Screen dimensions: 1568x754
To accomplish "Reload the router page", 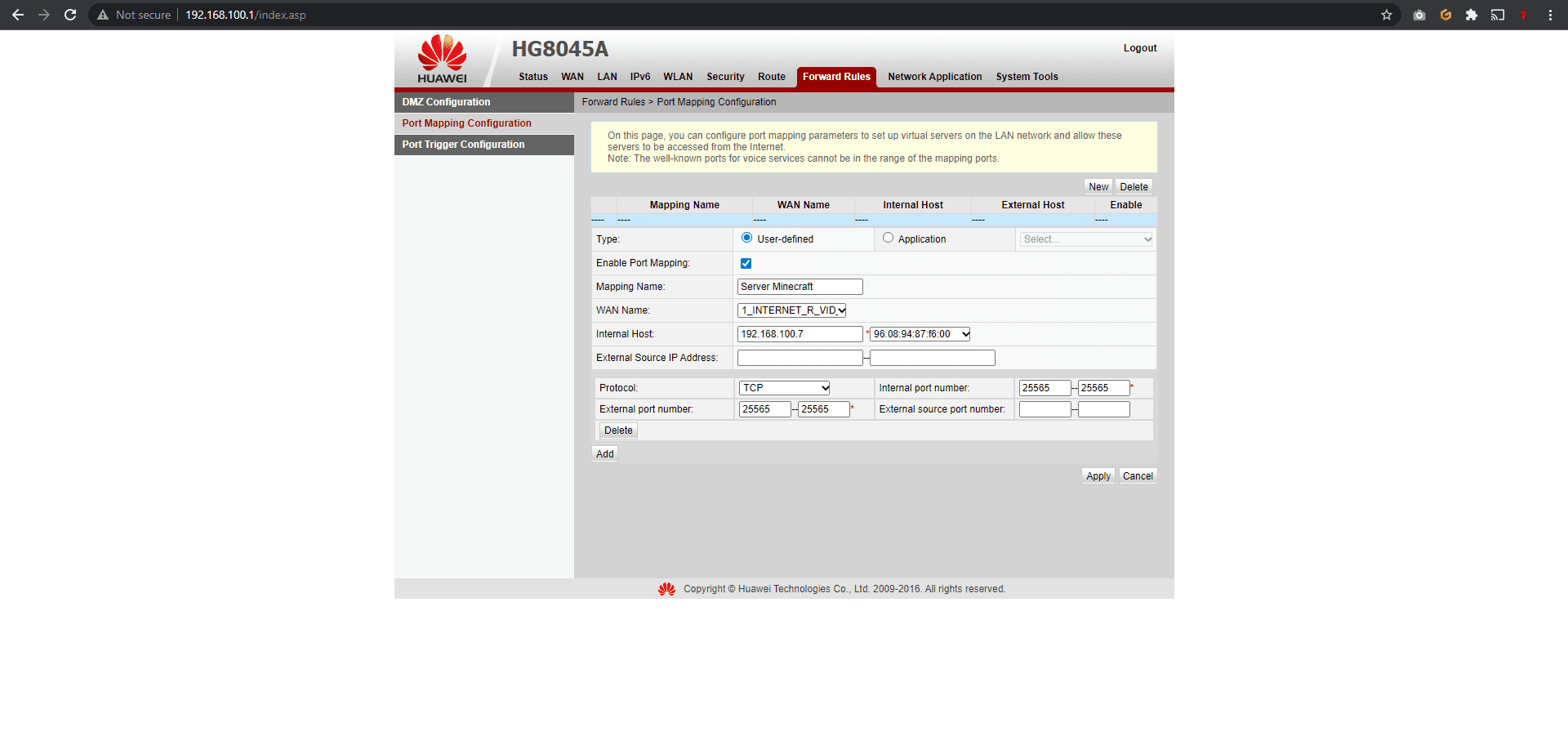I will (70, 15).
